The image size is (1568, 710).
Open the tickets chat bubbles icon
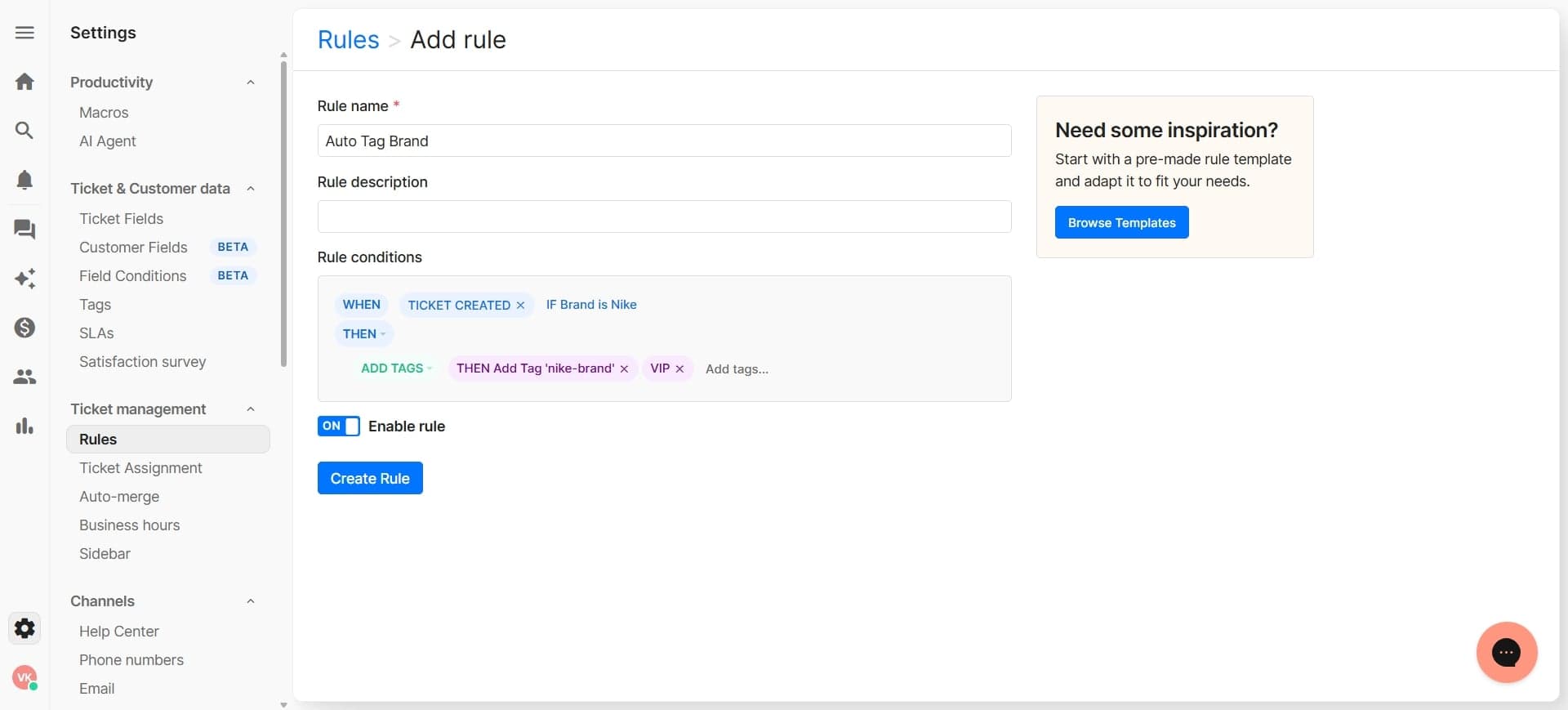24,230
